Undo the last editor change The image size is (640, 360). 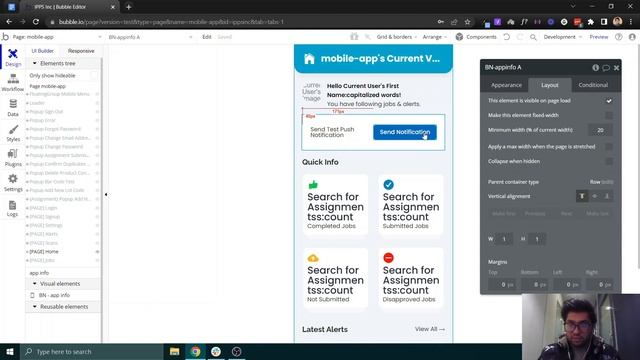[x=507, y=37]
